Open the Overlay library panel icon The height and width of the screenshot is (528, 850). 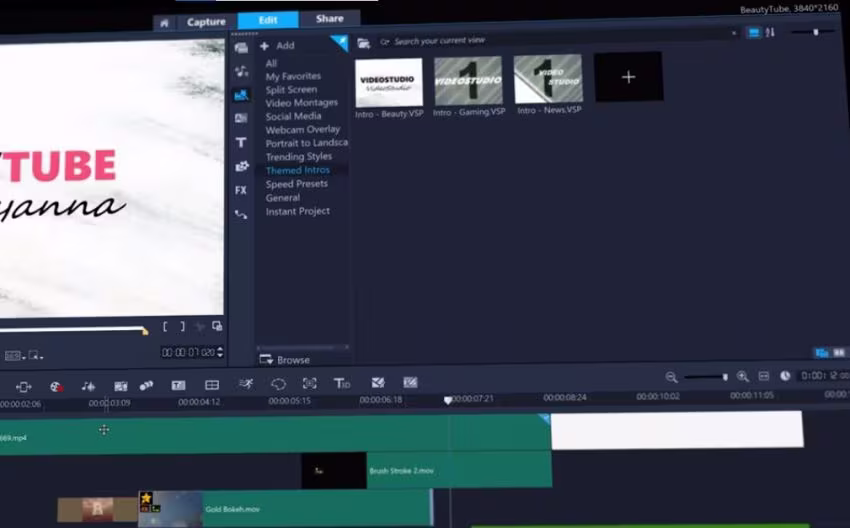pos(241,118)
